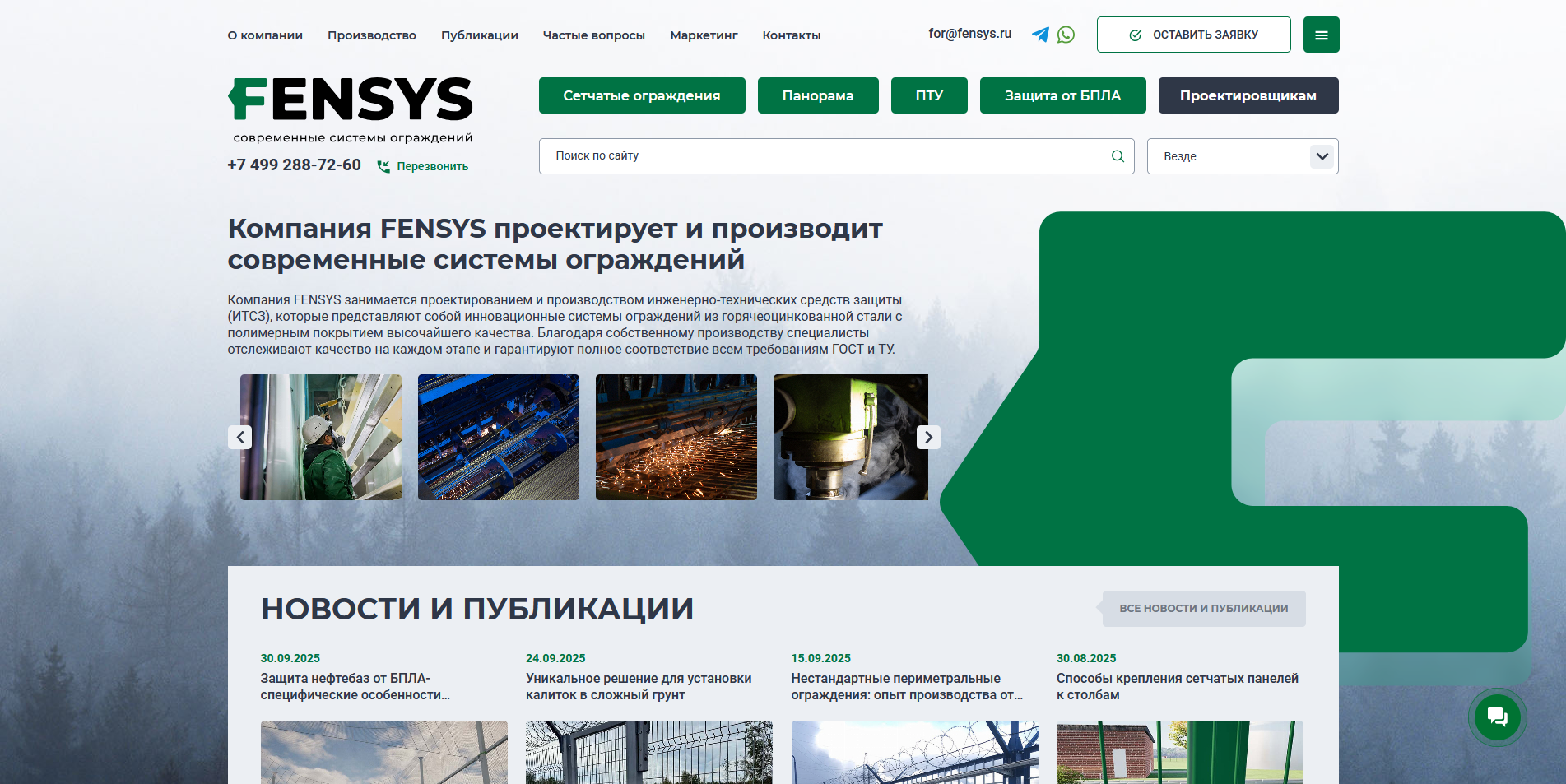Open the Telegram contact icon
Image resolution: width=1566 pixels, height=784 pixels.
tap(1039, 35)
